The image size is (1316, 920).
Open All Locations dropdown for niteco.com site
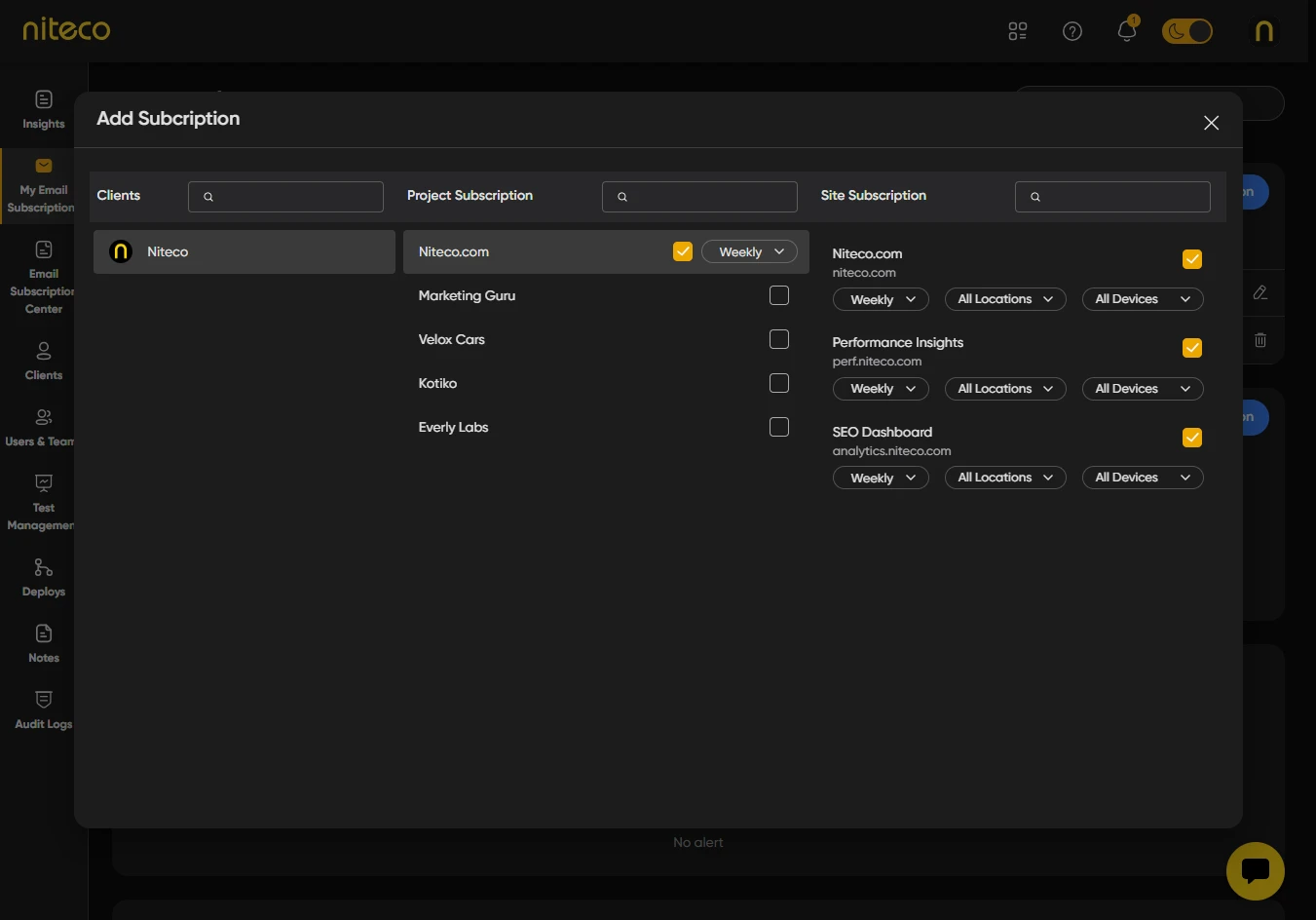1005,299
